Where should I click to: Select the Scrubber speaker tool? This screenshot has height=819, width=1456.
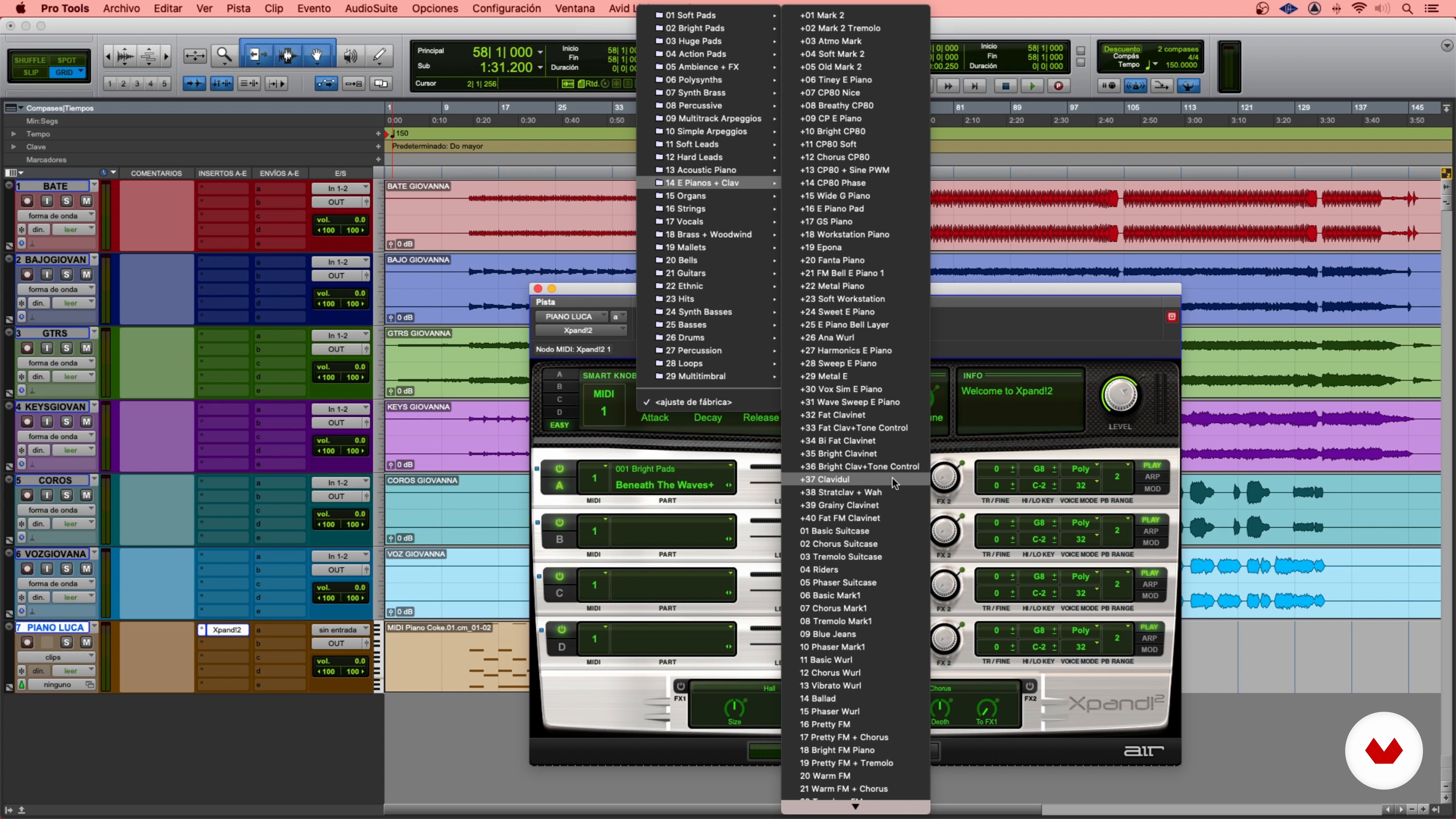(350, 55)
